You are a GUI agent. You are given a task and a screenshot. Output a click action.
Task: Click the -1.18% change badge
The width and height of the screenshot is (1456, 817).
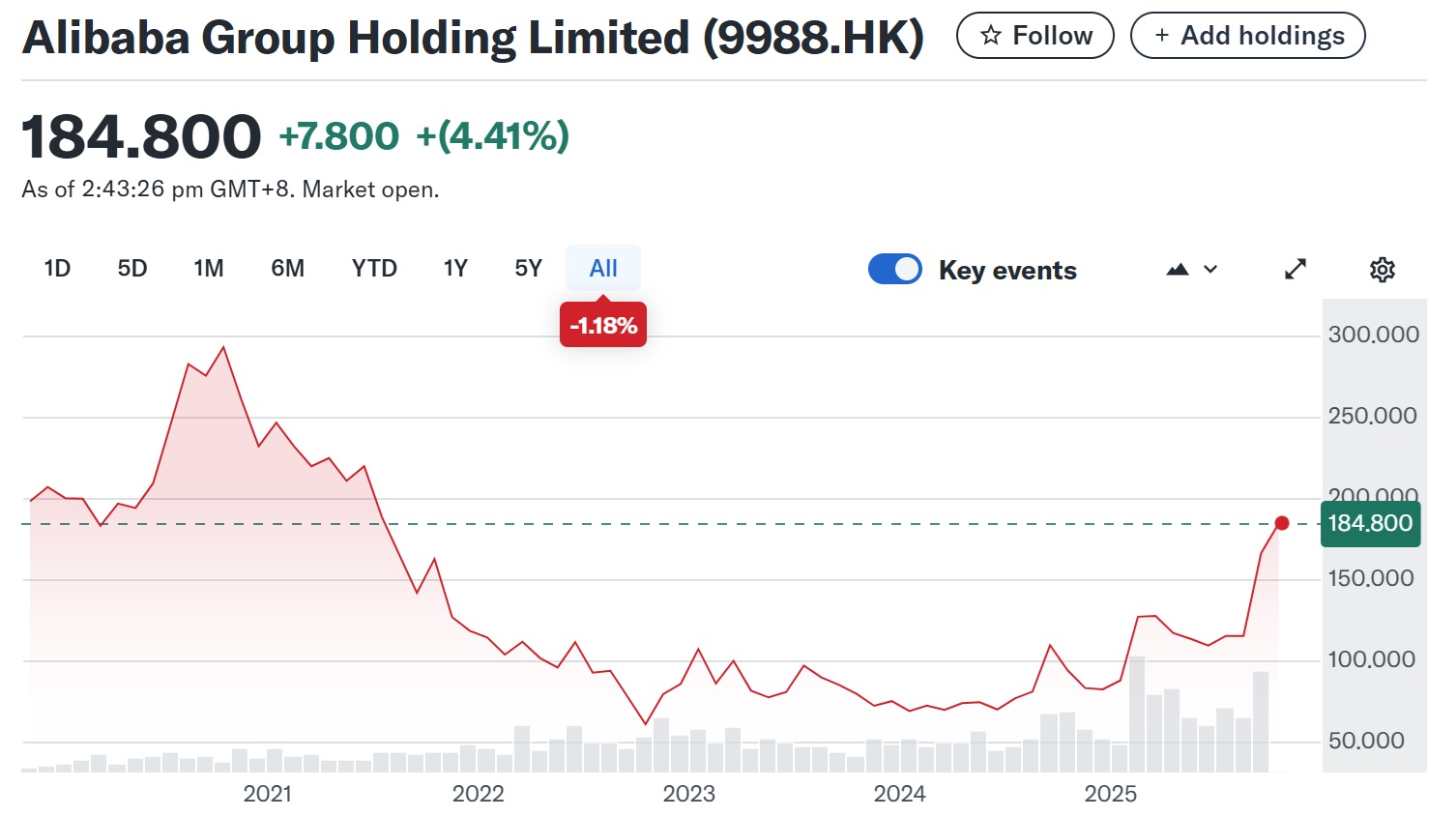pyautogui.click(x=603, y=326)
